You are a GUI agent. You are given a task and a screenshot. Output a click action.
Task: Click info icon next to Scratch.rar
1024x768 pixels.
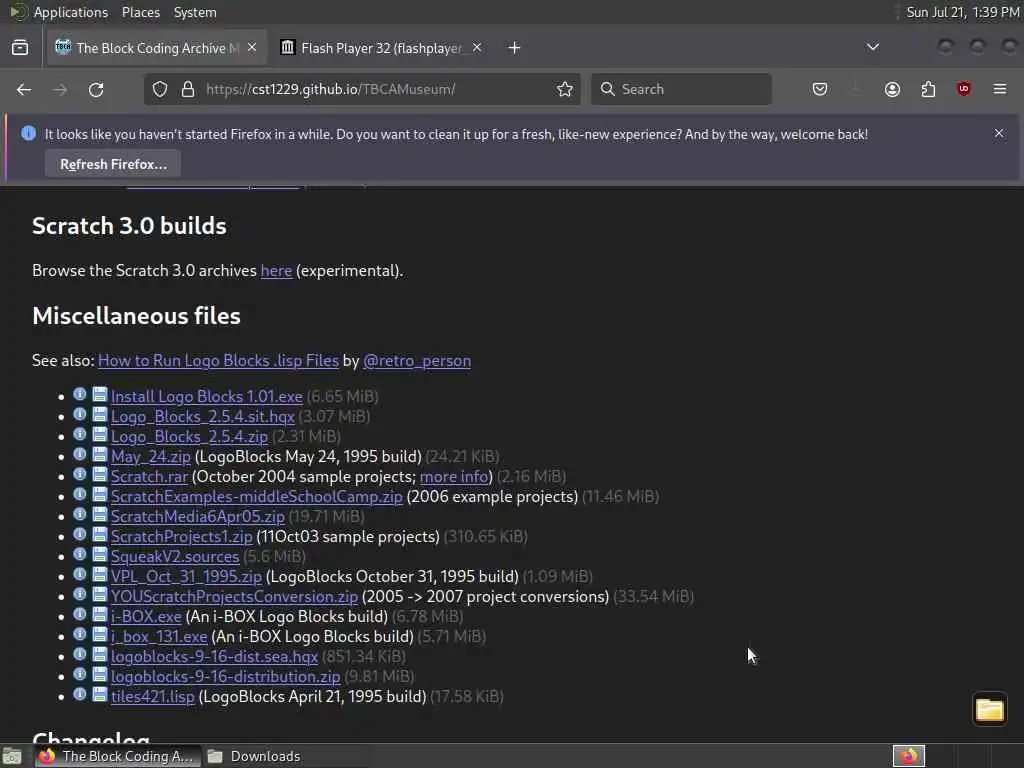[x=80, y=475]
